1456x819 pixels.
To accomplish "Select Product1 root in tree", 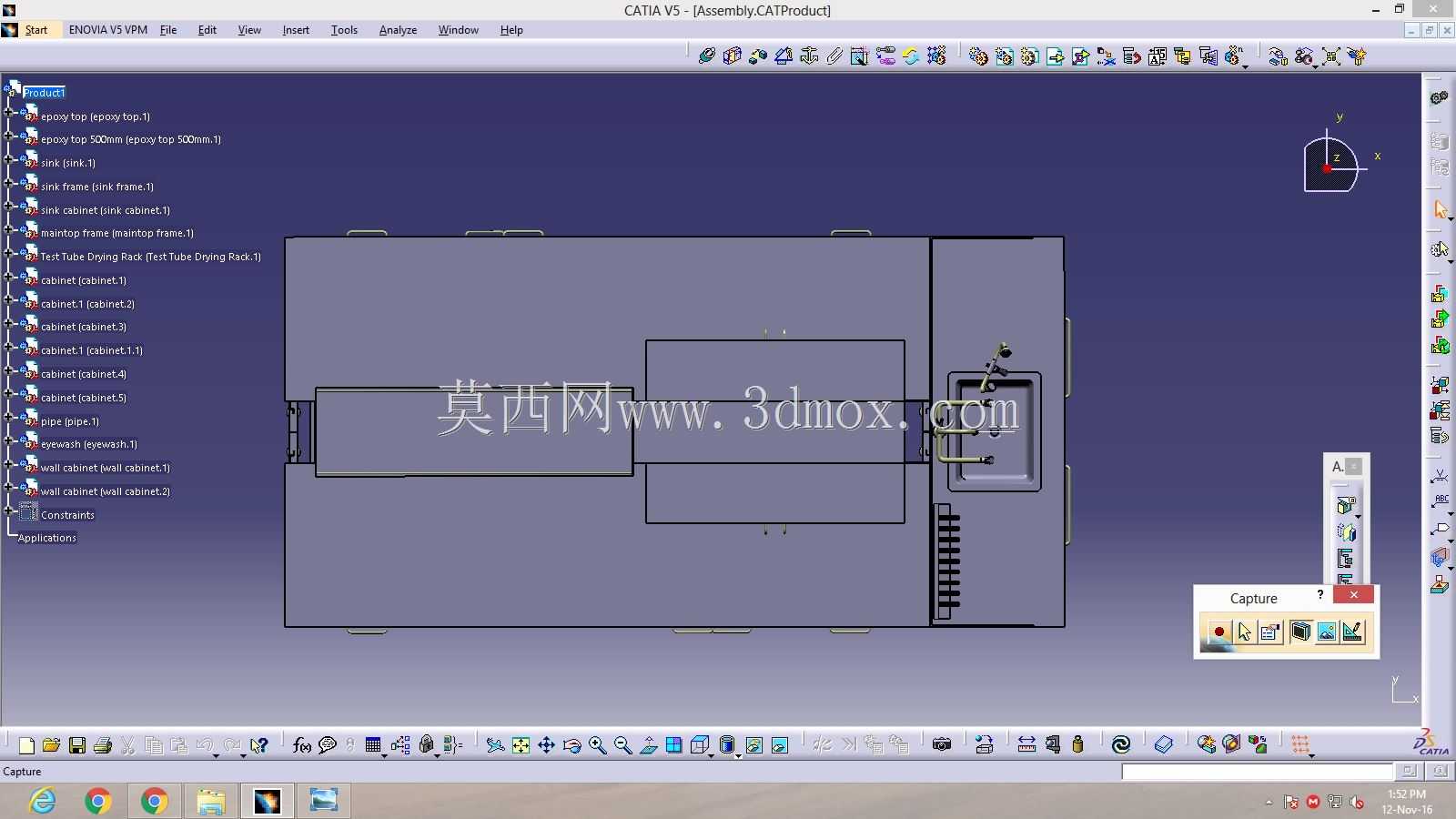I will [44, 93].
